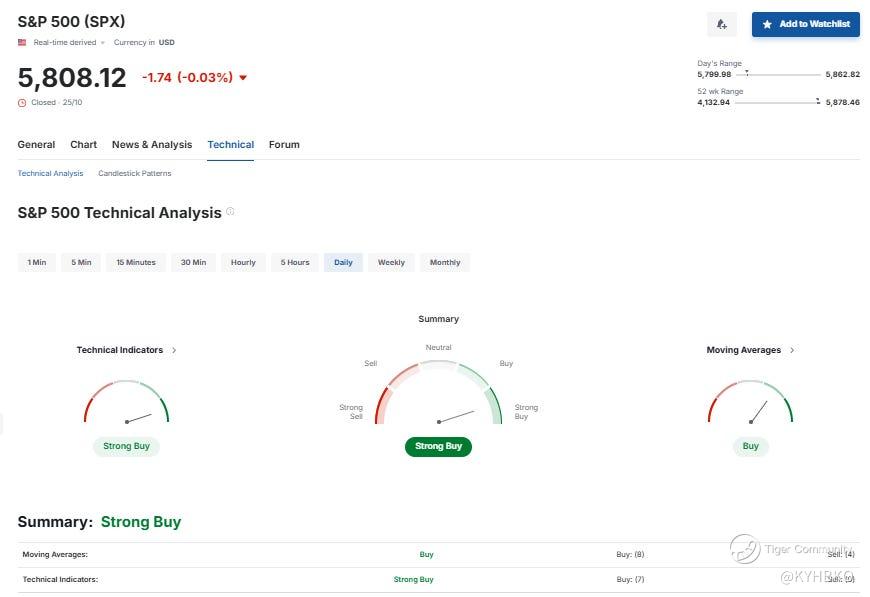Switch to News & Analysis tab
Viewport: 870px width, 597px height.
coord(152,145)
